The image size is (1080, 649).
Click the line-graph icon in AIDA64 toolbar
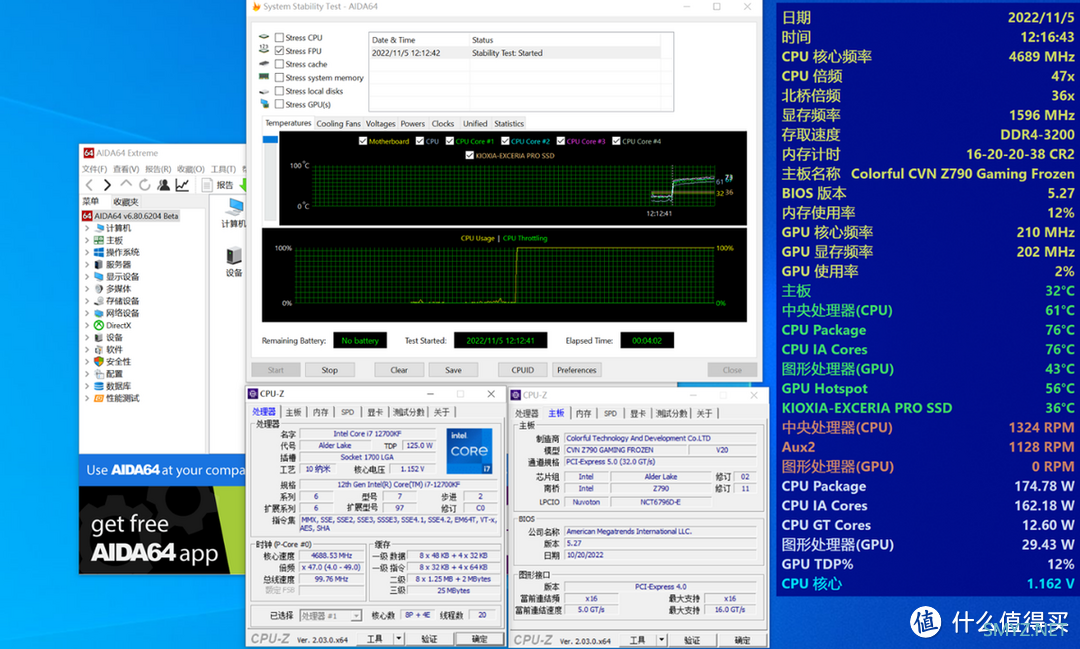[182, 185]
